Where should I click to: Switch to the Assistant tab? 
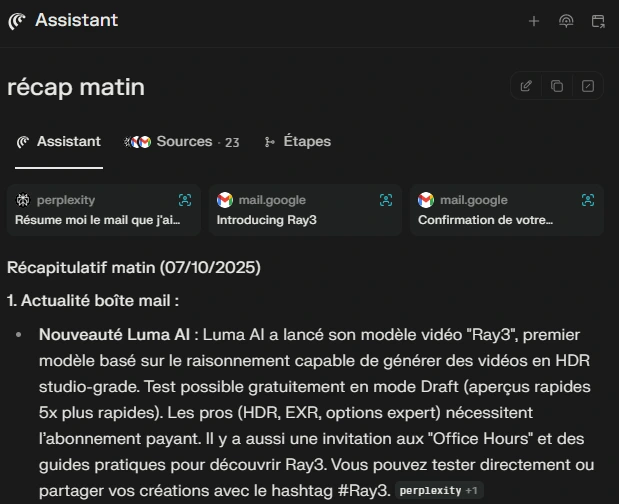59,142
